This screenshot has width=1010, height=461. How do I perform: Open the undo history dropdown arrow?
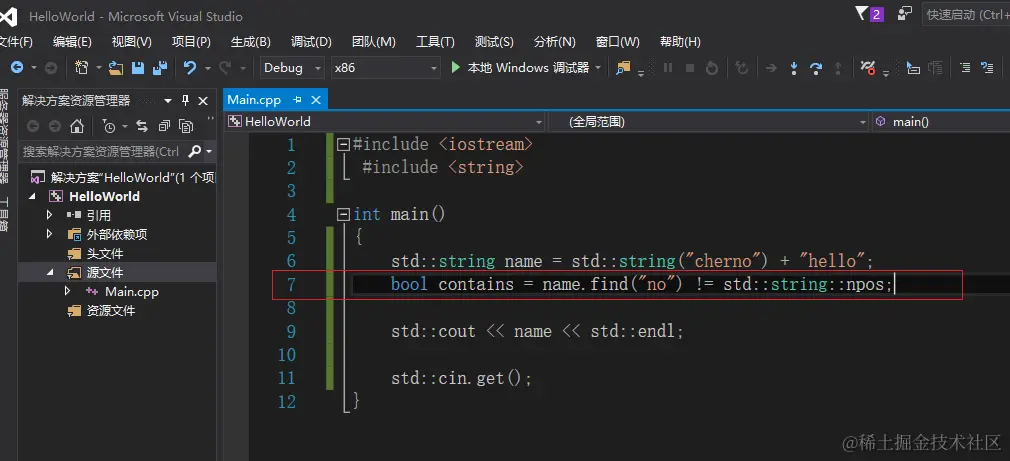point(207,68)
